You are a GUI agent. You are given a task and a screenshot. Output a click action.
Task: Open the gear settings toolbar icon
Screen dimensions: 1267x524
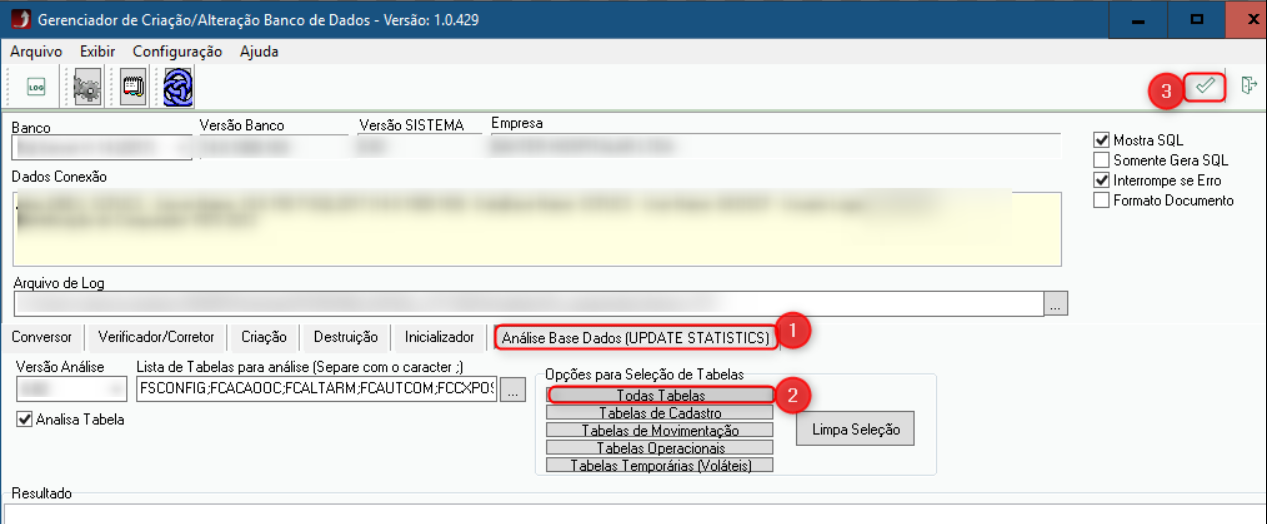(x=88, y=88)
